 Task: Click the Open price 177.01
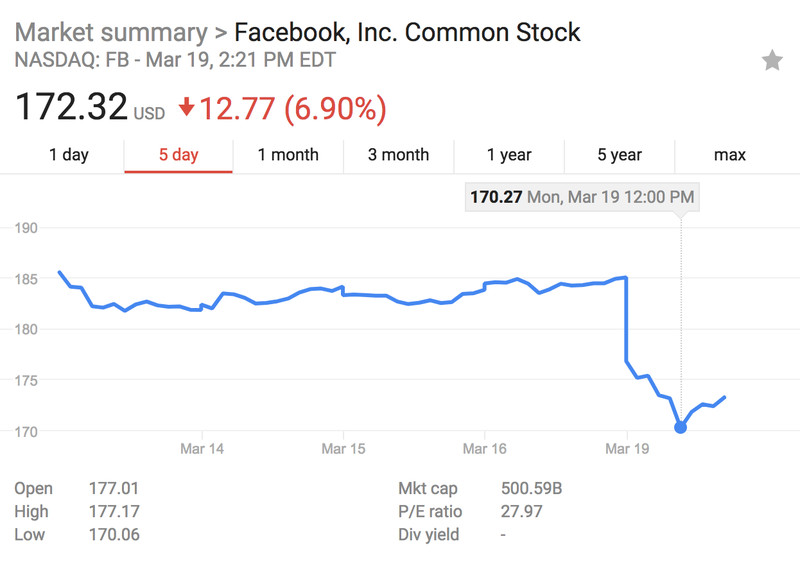pos(113,489)
